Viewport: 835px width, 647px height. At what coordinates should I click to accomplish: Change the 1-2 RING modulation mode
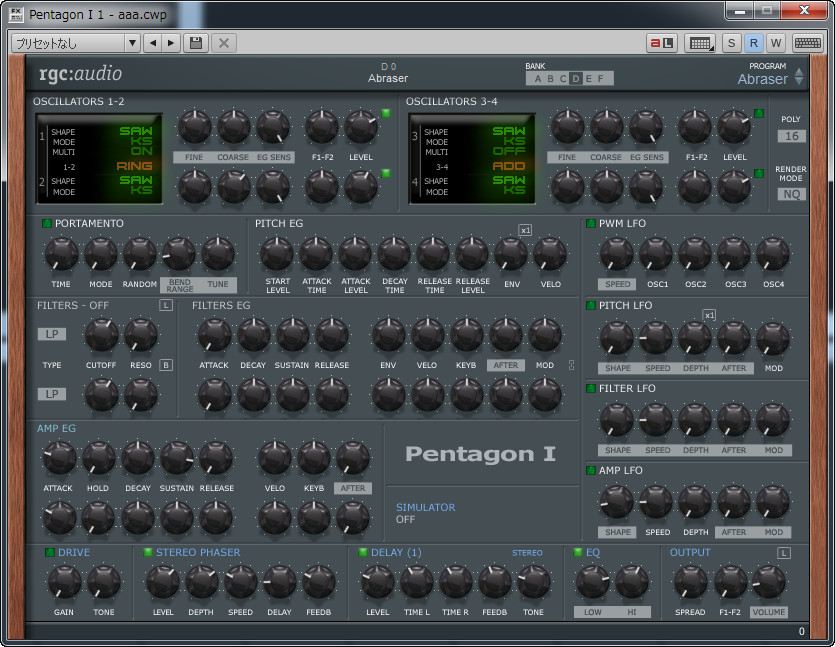pos(135,166)
